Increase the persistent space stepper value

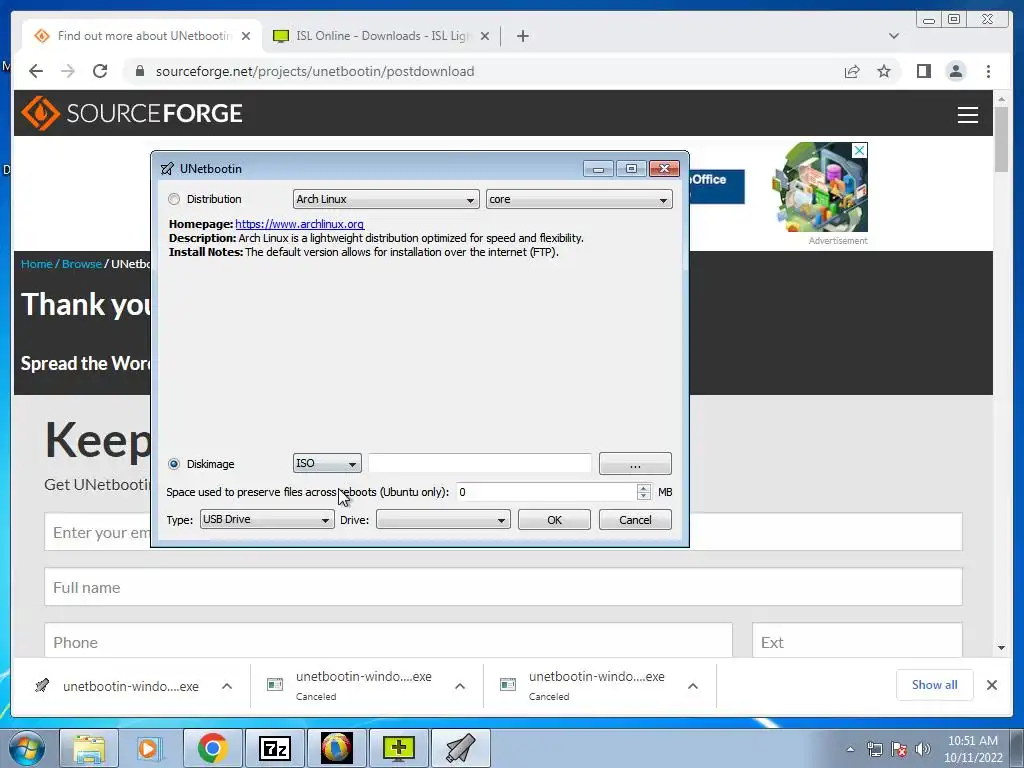click(644, 488)
